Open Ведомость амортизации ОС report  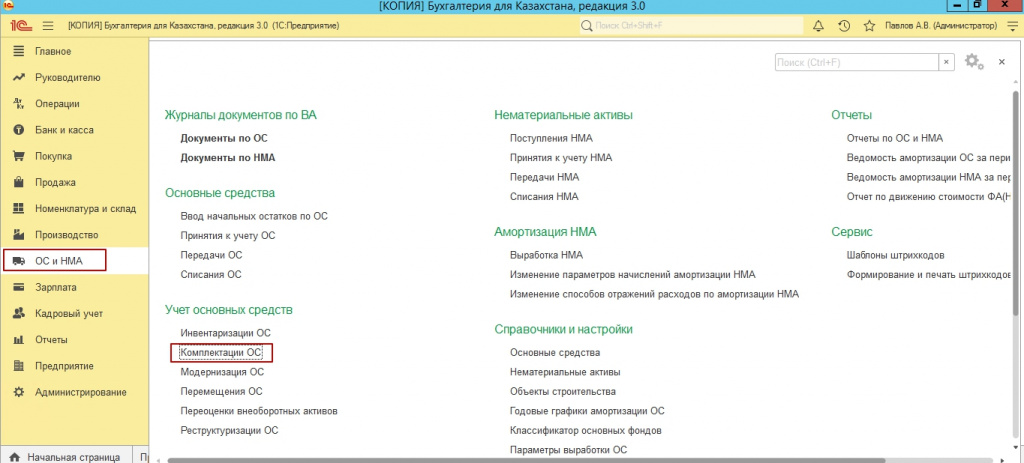click(x=929, y=158)
